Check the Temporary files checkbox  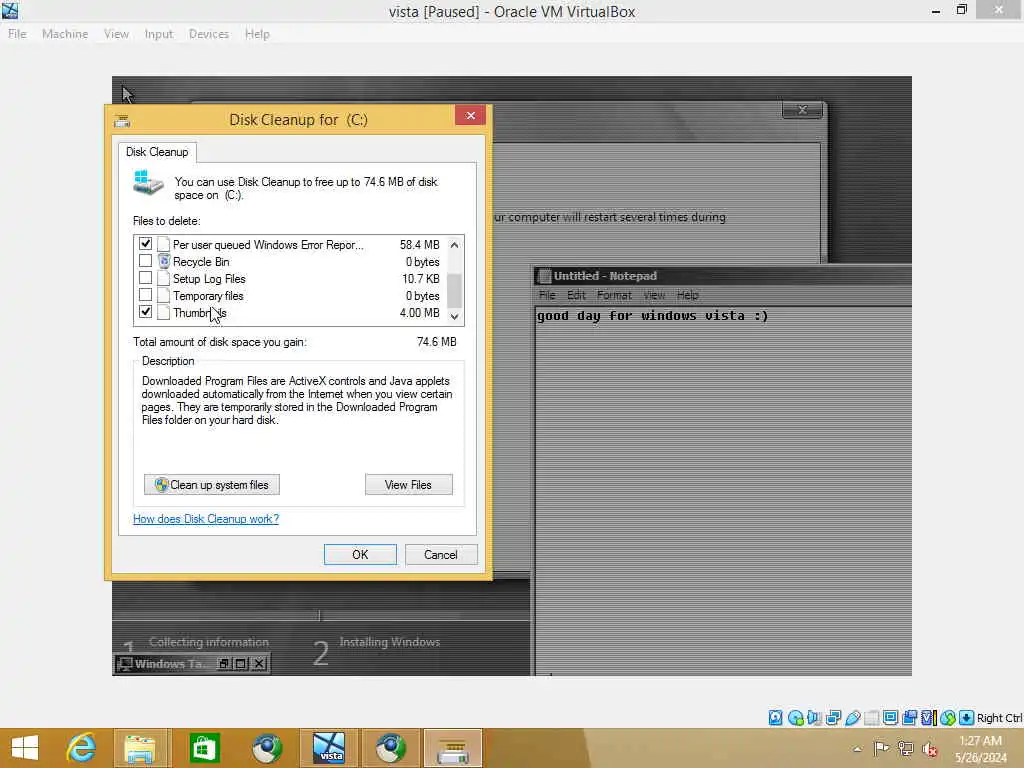[x=146, y=295]
